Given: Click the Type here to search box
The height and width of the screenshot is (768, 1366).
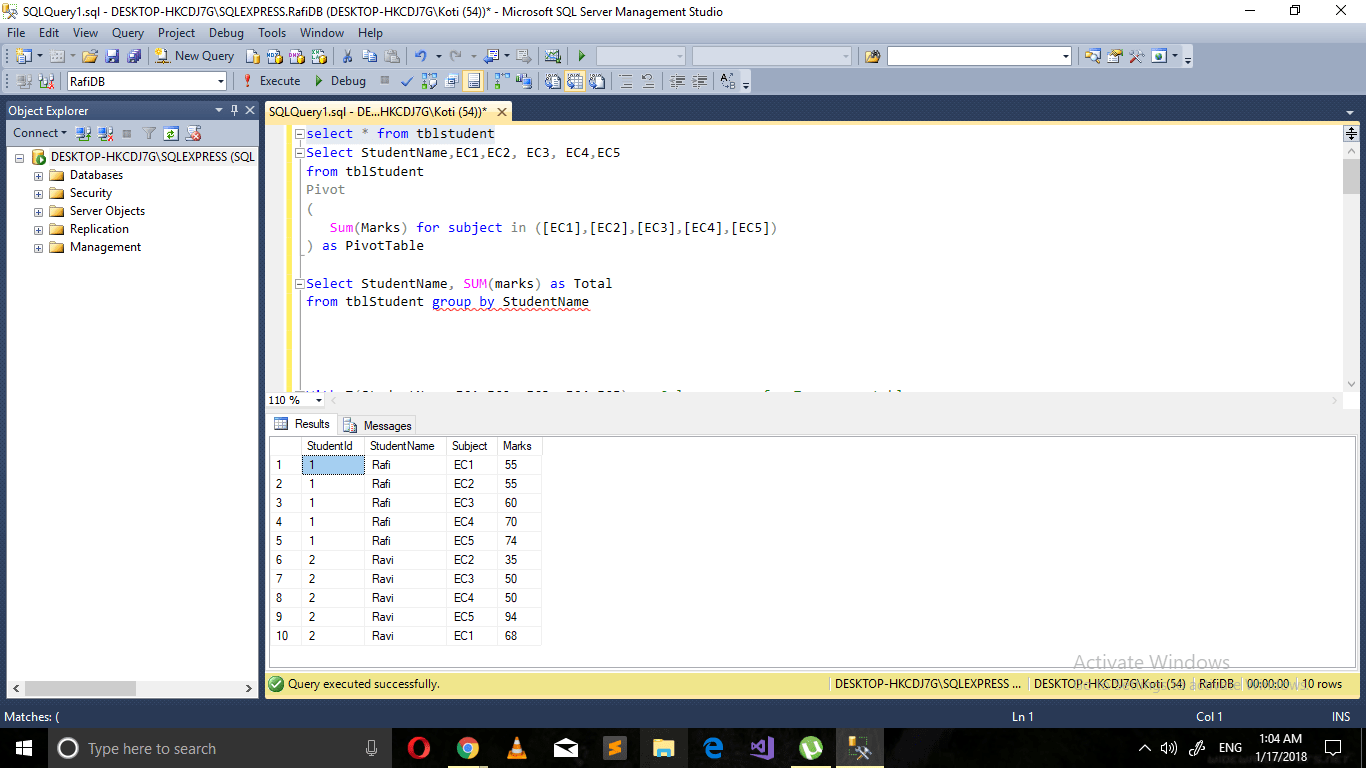Looking at the screenshot, I should [x=220, y=748].
